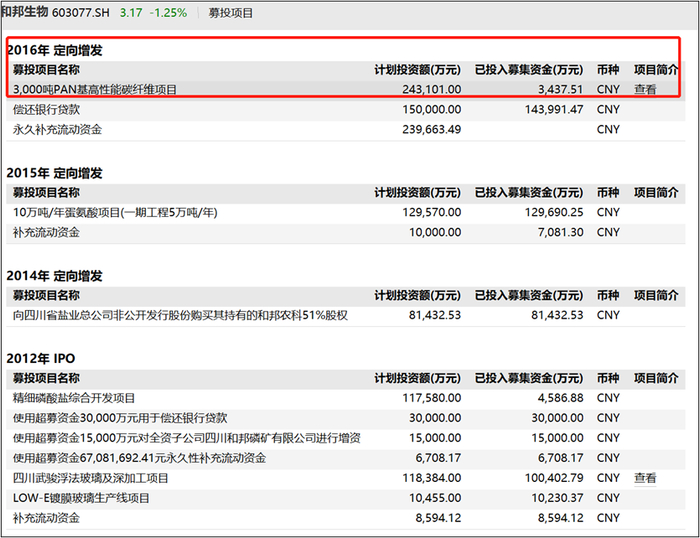Open 查看 link for PAN碳纤维项目
The image size is (700, 538).
tap(645, 89)
